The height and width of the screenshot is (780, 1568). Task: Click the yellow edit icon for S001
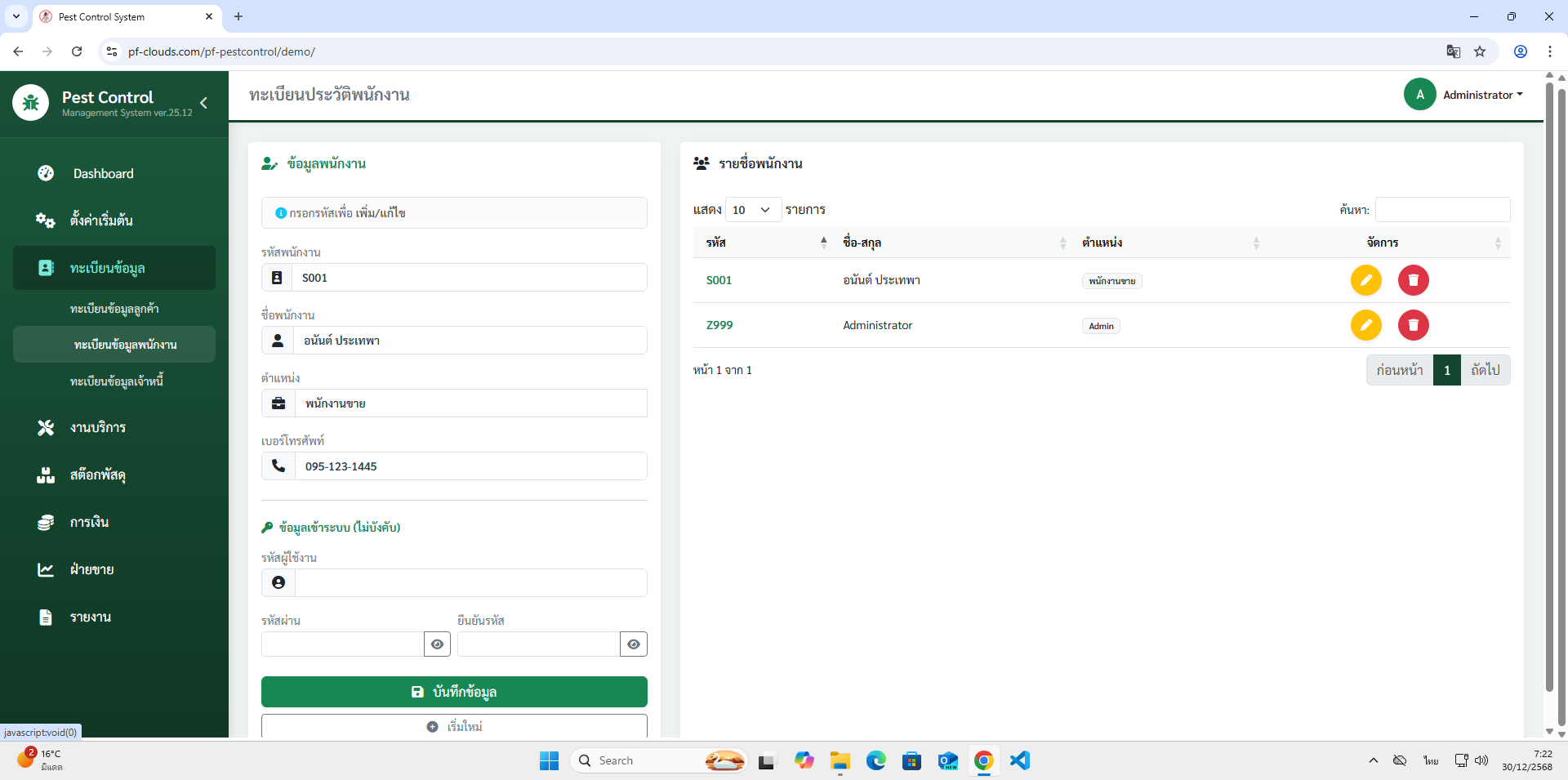1365,280
